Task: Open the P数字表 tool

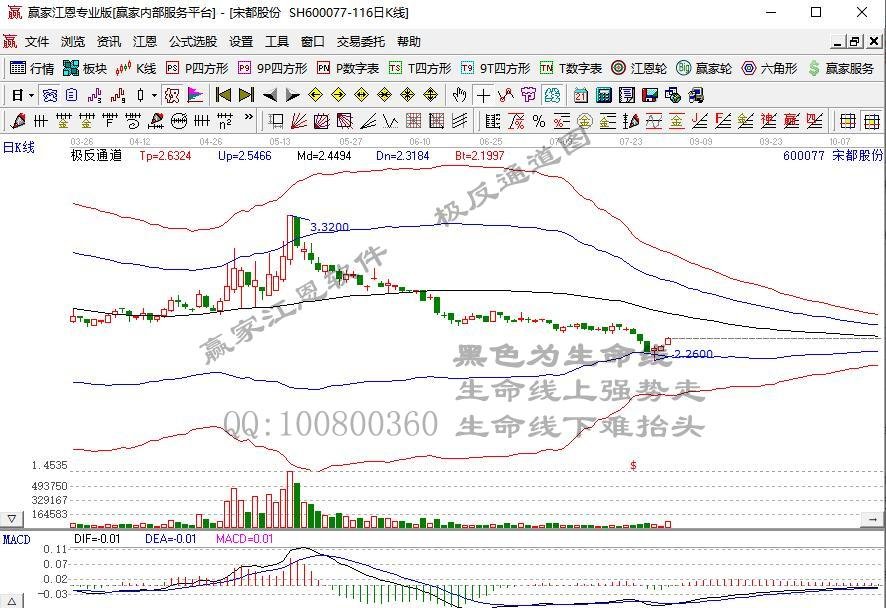Action: pyautogui.click(x=348, y=68)
